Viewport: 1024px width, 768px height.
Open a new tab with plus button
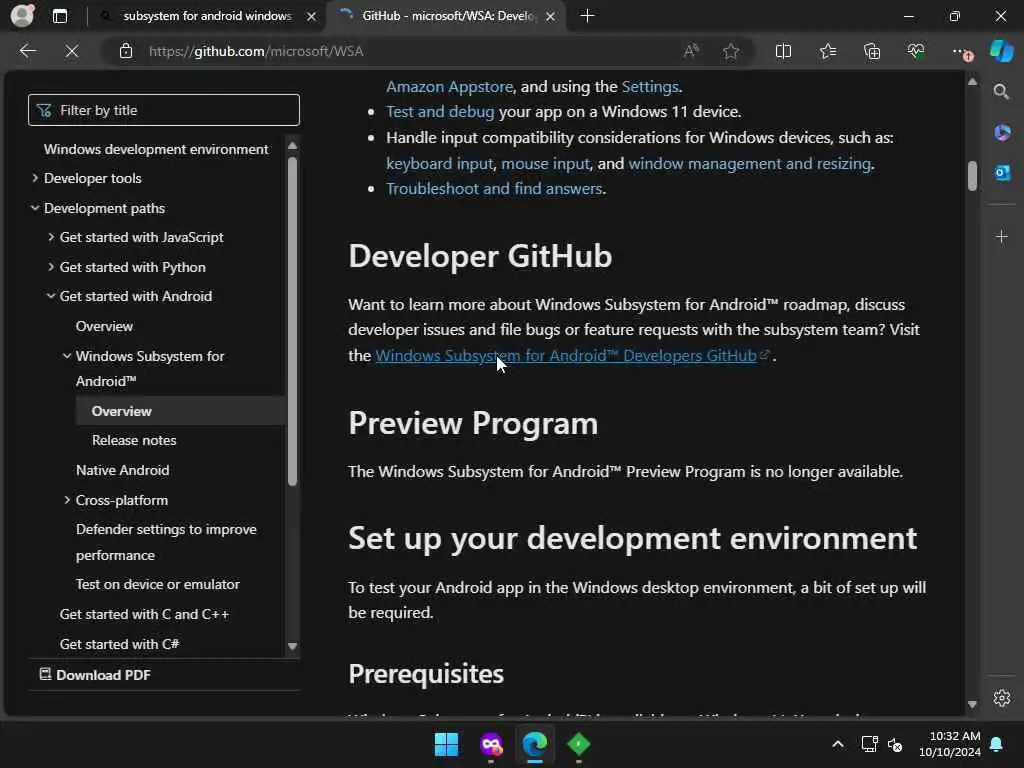[x=587, y=16]
